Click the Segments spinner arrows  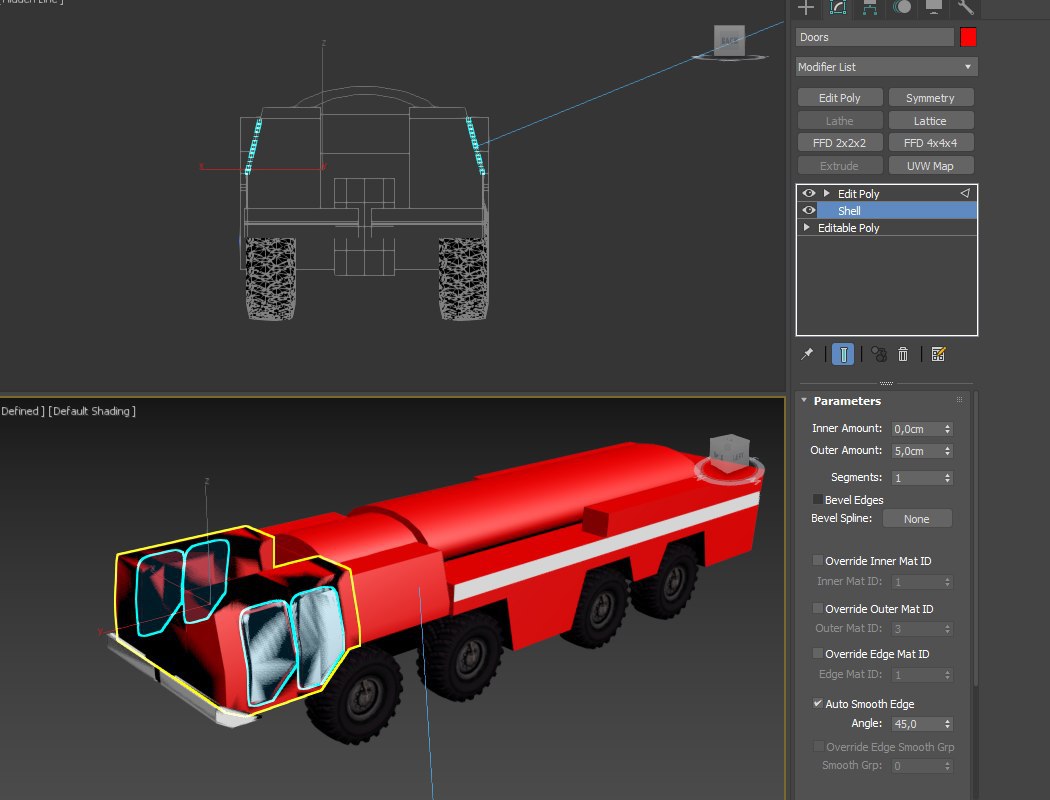(948, 477)
